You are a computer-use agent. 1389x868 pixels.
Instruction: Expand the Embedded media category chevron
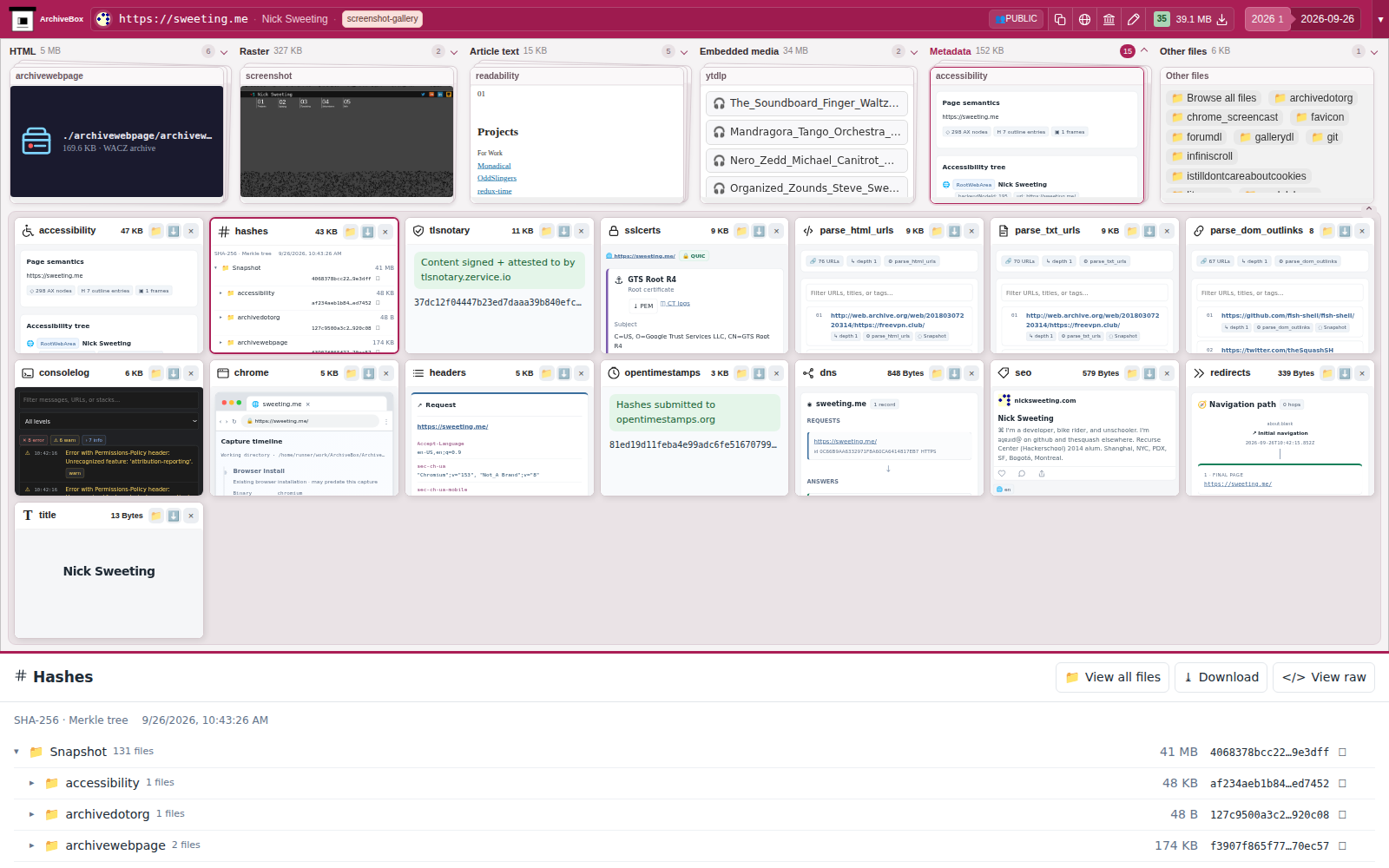click(914, 52)
